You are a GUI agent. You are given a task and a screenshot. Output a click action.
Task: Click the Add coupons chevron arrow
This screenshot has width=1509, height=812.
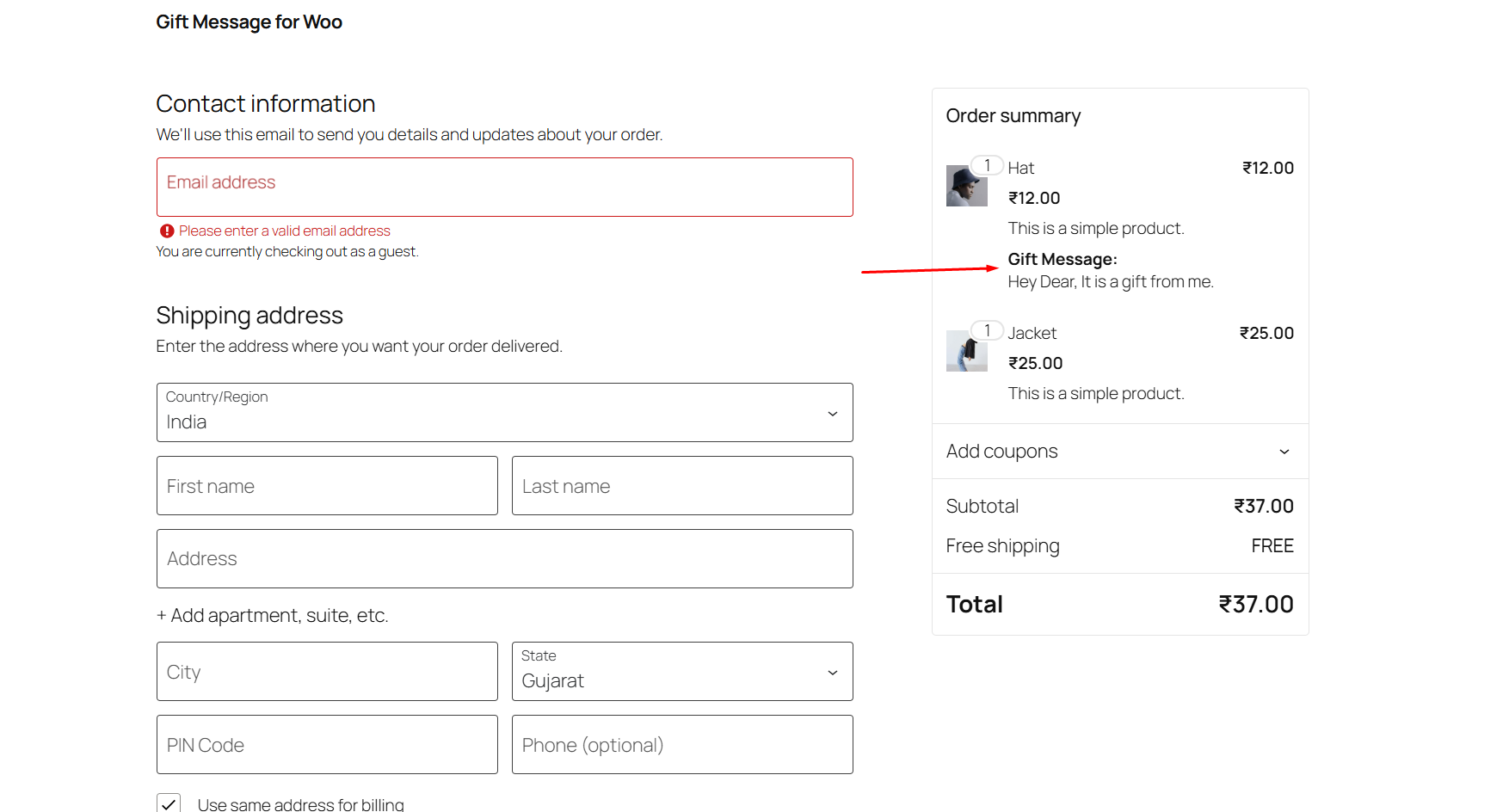pyautogui.click(x=1284, y=452)
